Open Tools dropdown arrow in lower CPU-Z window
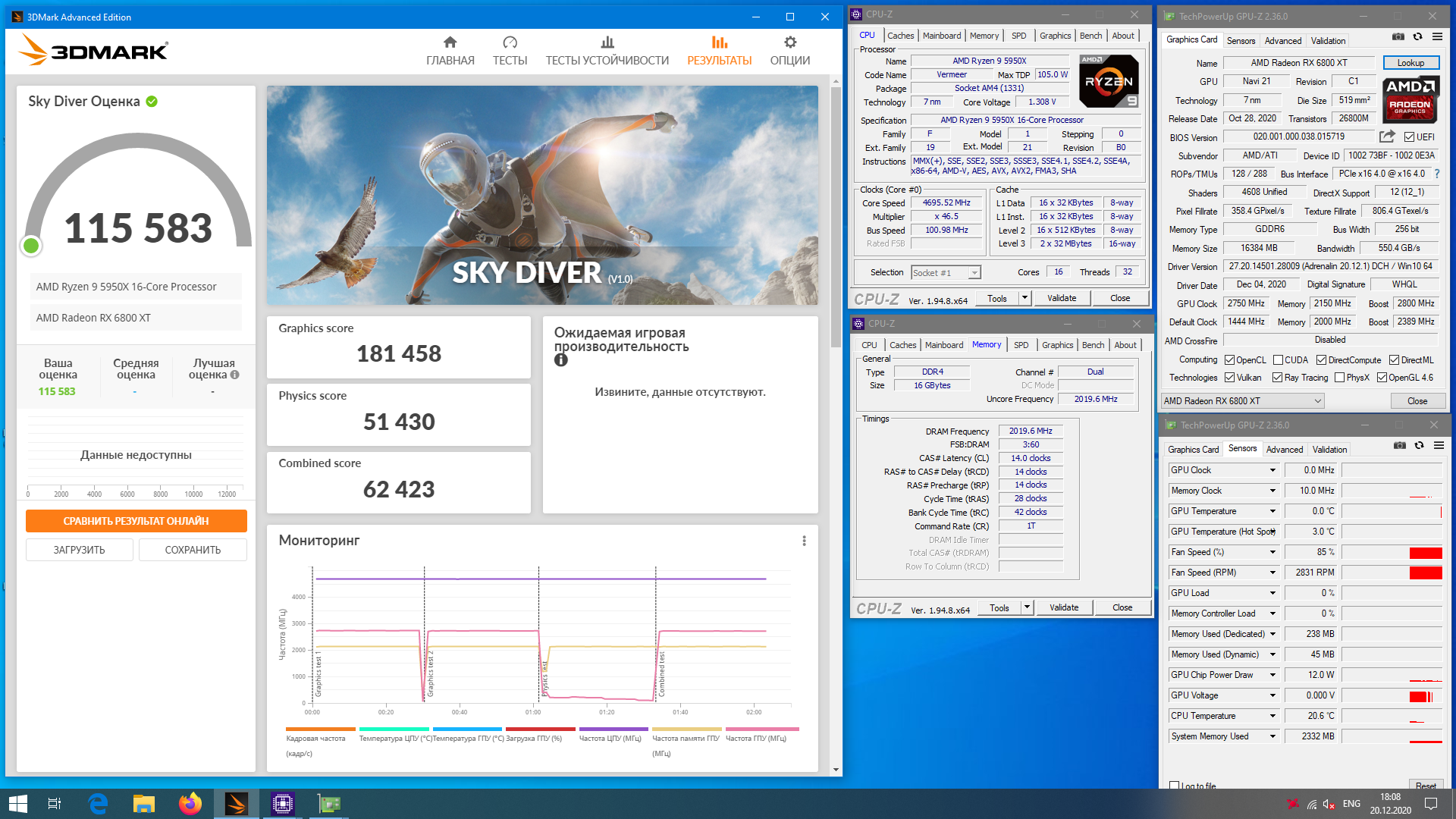1456x819 pixels. point(1027,607)
